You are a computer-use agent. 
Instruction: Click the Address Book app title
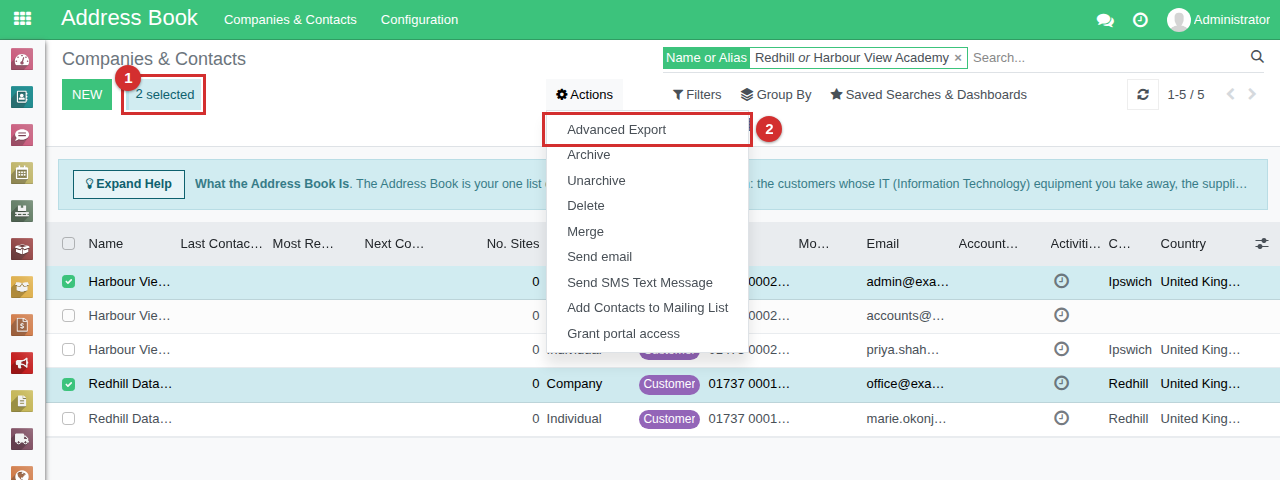click(x=130, y=18)
